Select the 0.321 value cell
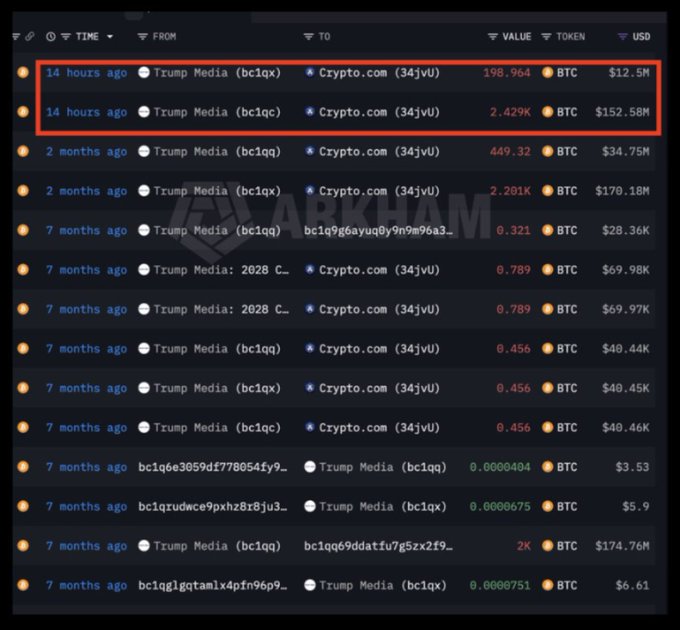 coord(513,231)
